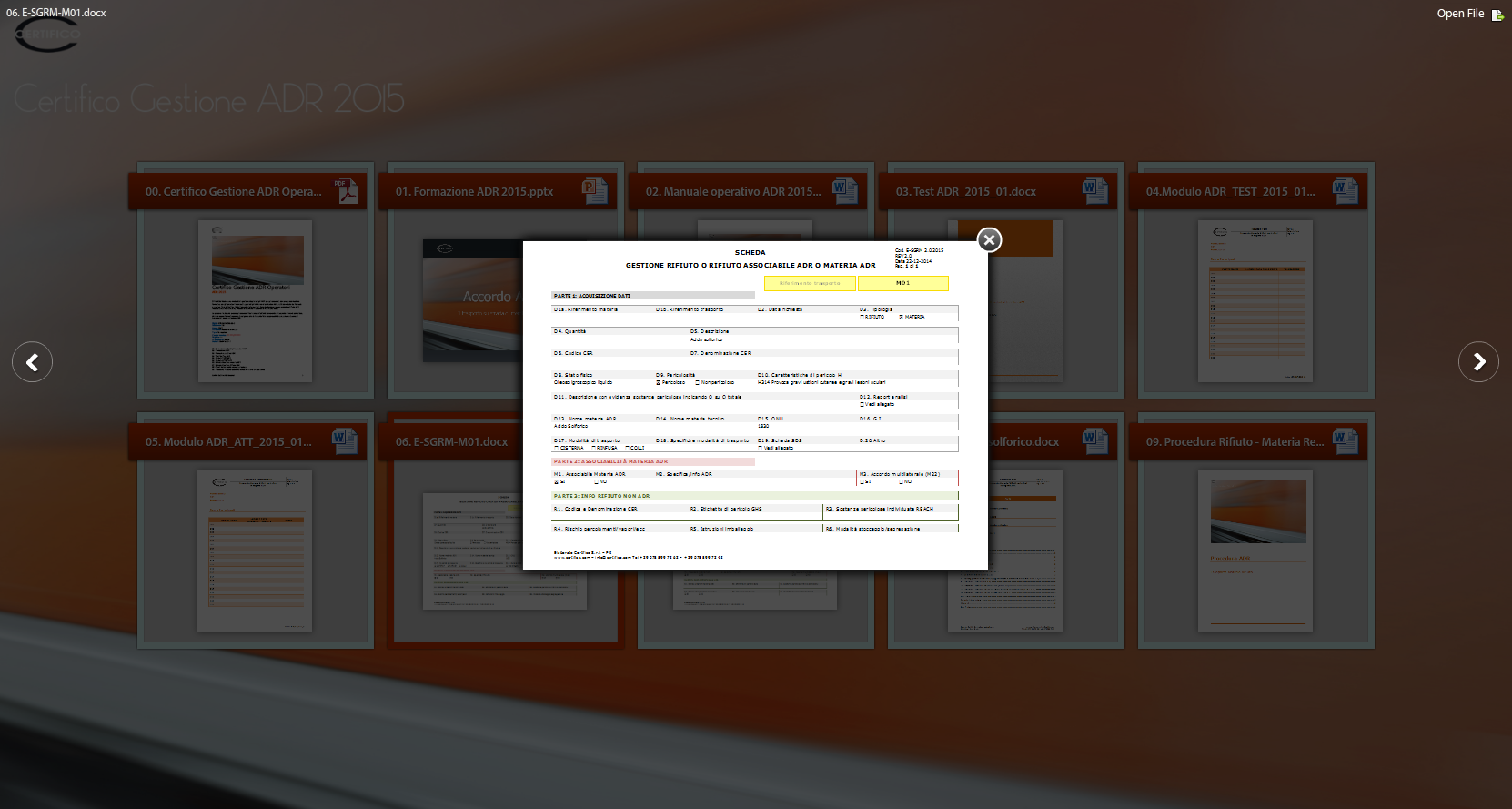The height and width of the screenshot is (809, 1512).
Task: Close the document preview popup
Action: tap(989, 239)
